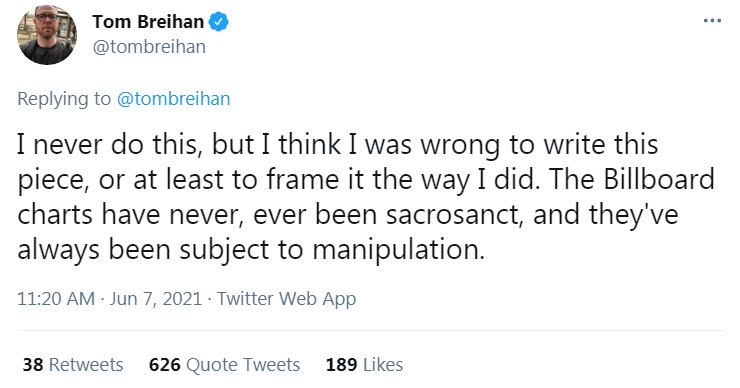Viewport: 740px width, 388px height.
Task: Follow the blue @tombreihan replying-to link
Action: 173,99
